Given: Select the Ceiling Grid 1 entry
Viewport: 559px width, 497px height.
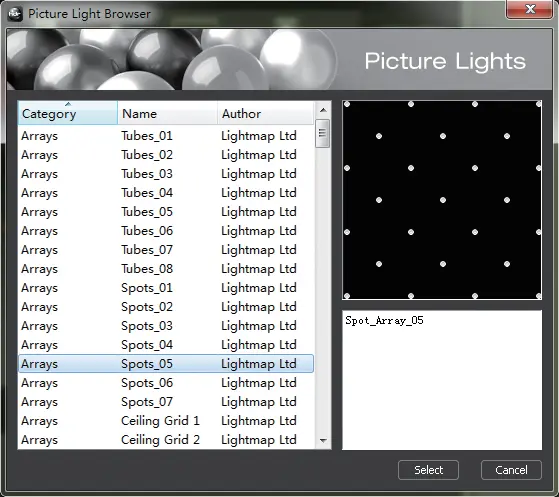Looking at the screenshot, I should tap(166, 421).
